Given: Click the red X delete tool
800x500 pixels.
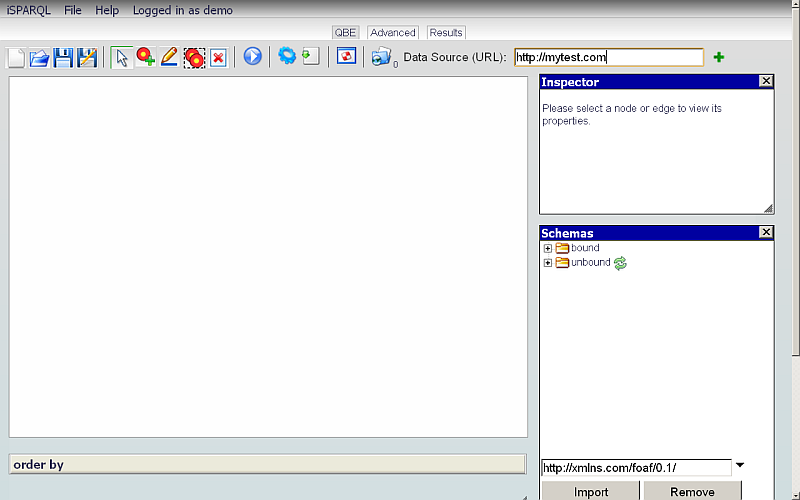Looking at the screenshot, I should pyautogui.click(x=218, y=58).
